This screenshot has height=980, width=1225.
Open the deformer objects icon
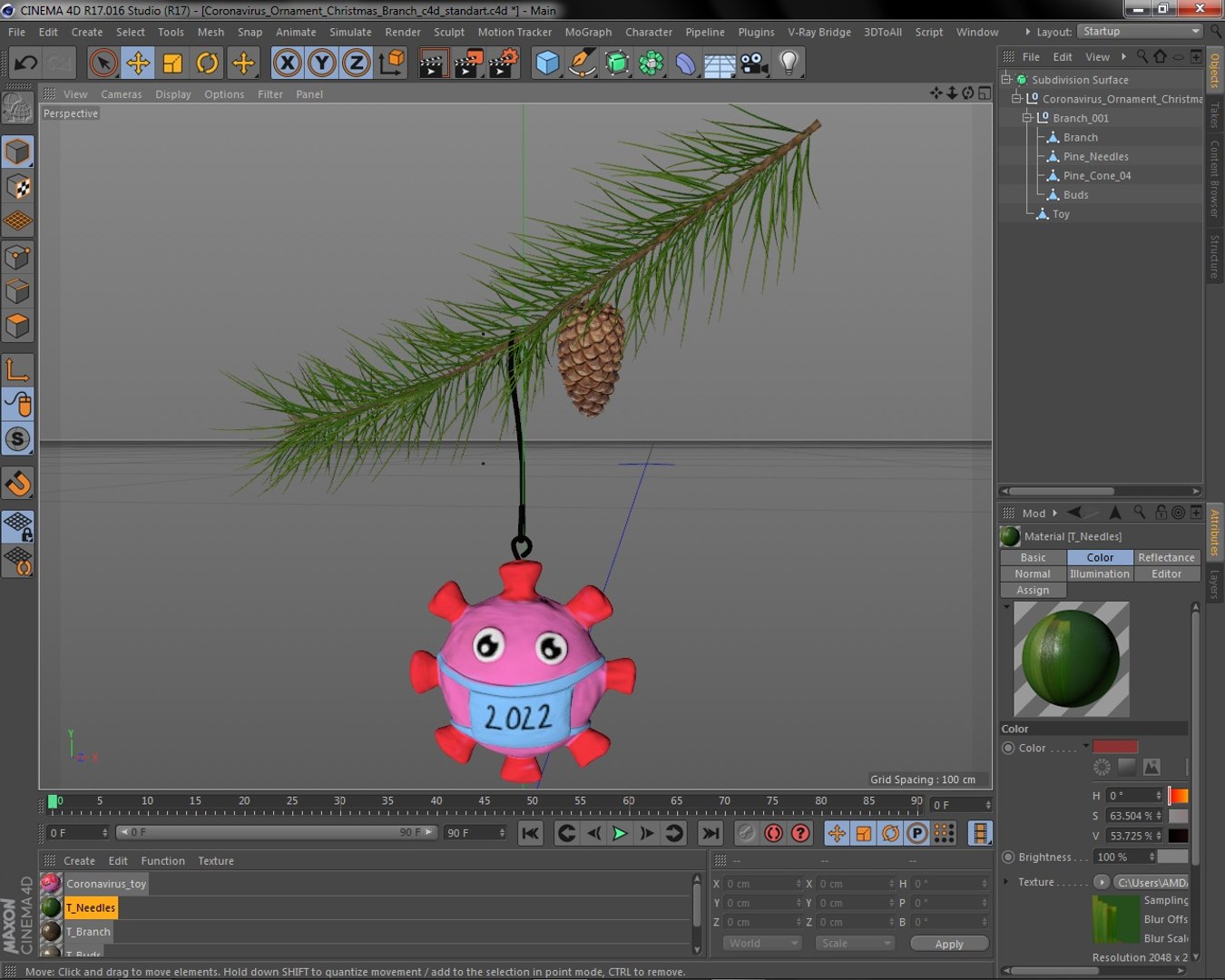click(x=685, y=63)
